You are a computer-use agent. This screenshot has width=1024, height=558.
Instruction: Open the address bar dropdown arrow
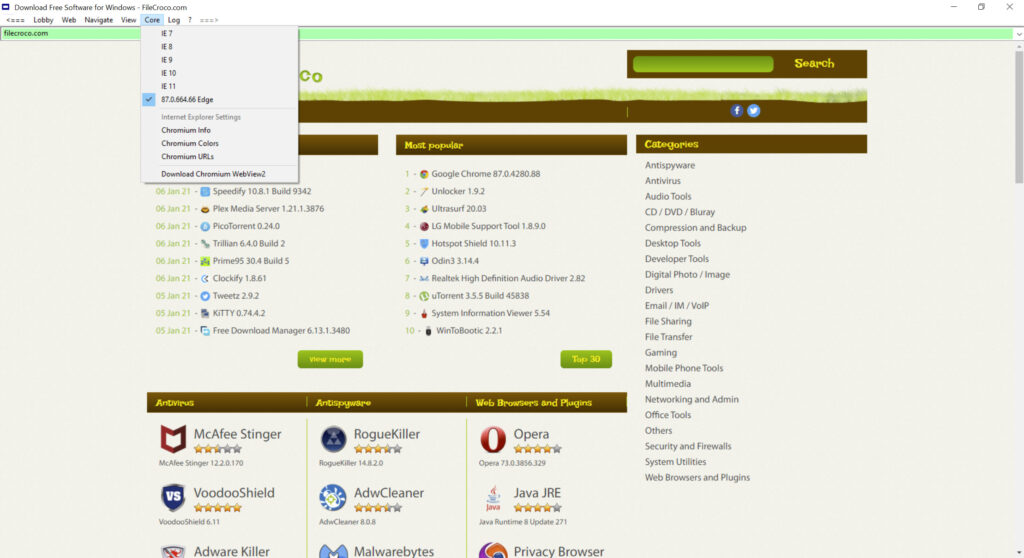1018,34
